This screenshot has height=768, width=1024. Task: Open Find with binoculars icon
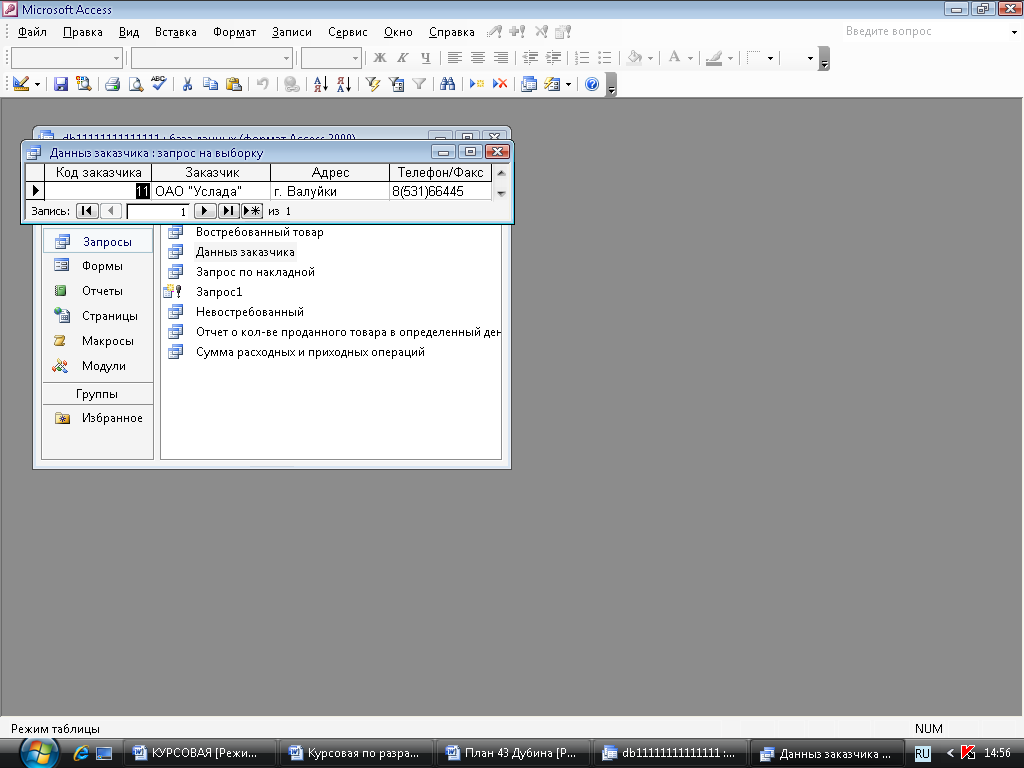pyautogui.click(x=447, y=84)
